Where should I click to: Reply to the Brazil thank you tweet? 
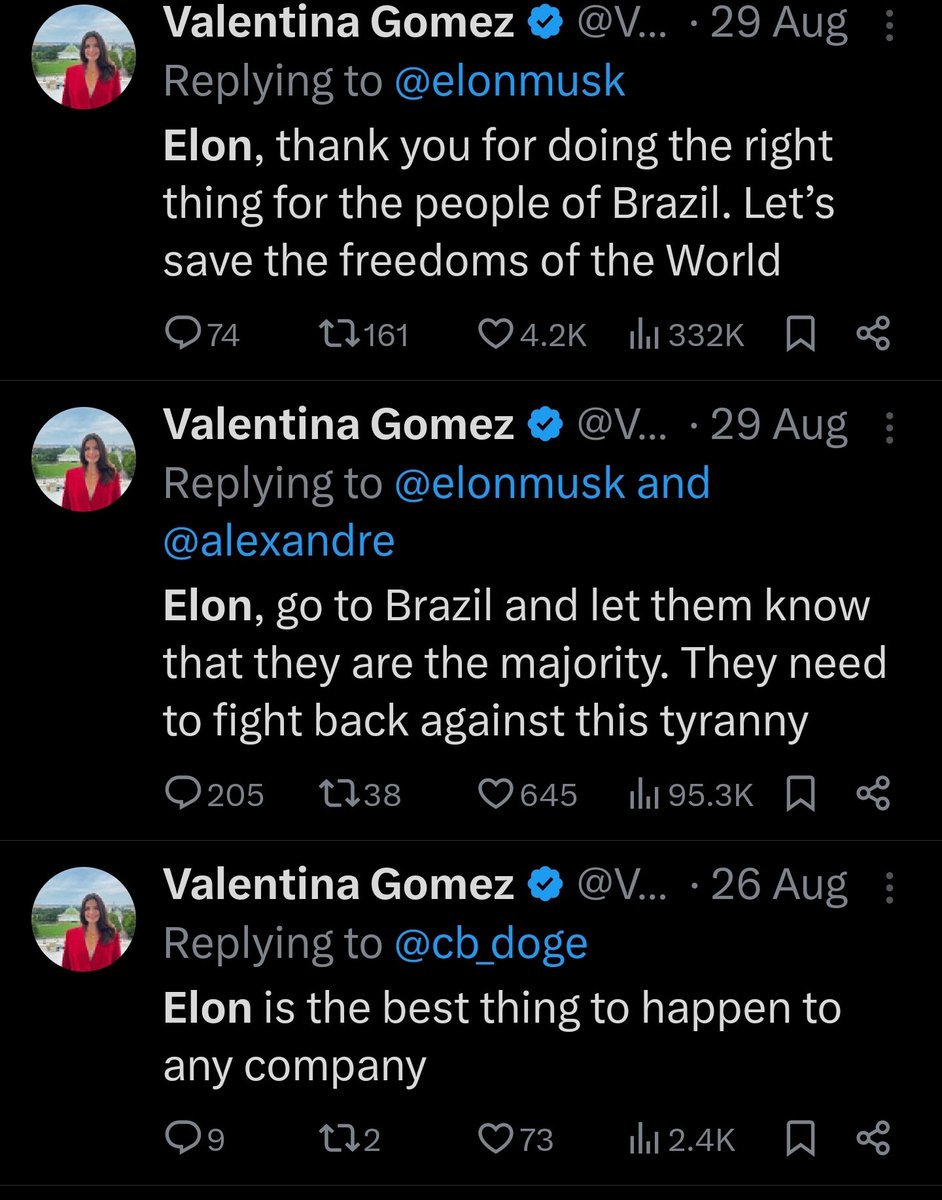(x=183, y=335)
